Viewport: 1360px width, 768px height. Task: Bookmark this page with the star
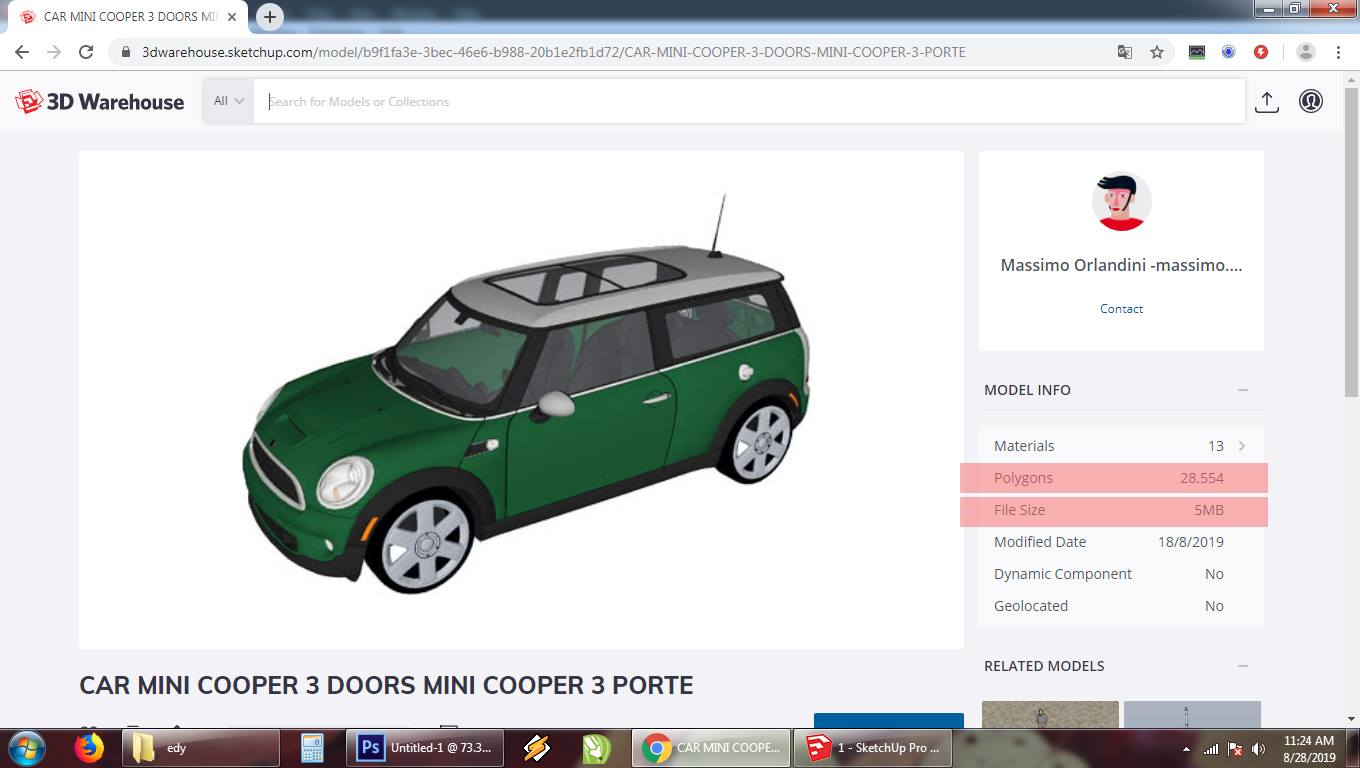[1157, 52]
